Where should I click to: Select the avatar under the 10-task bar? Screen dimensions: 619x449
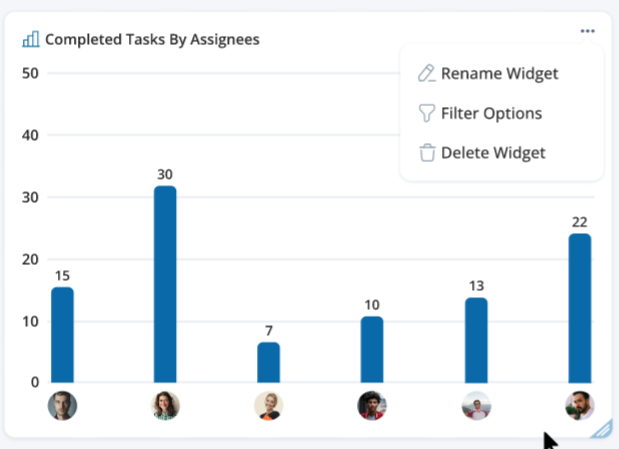pos(372,405)
